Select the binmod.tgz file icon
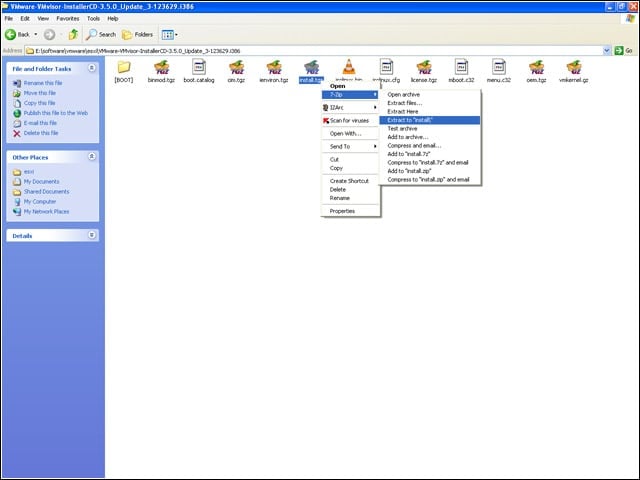640x480 pixels. 162,67
